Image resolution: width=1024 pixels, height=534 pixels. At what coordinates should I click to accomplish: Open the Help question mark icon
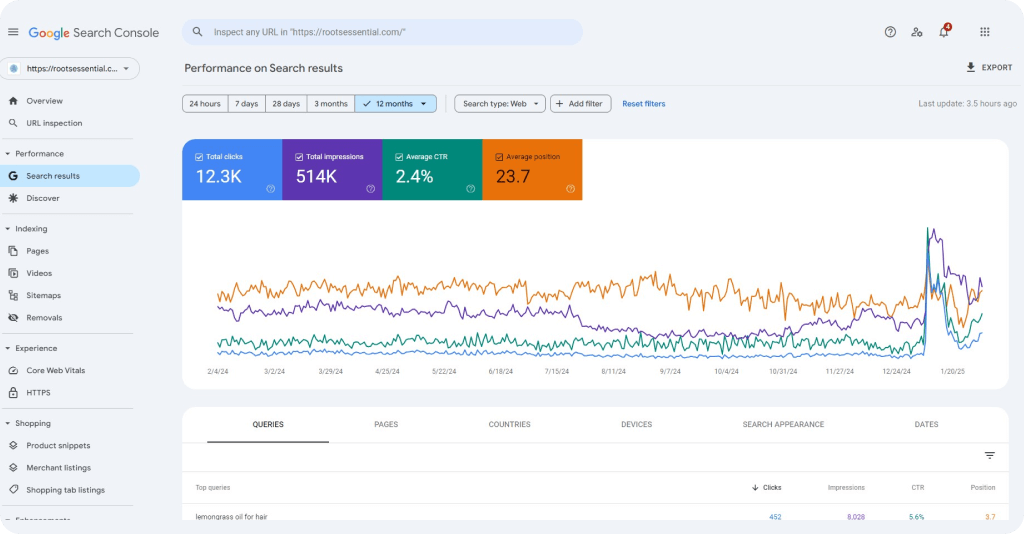pos(890,32)
